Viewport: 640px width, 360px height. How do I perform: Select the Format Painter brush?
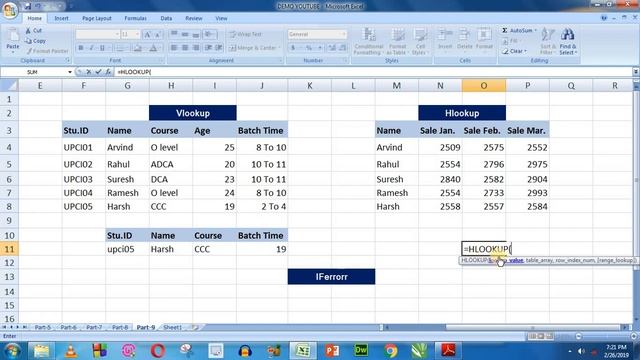tap(29, 51)
